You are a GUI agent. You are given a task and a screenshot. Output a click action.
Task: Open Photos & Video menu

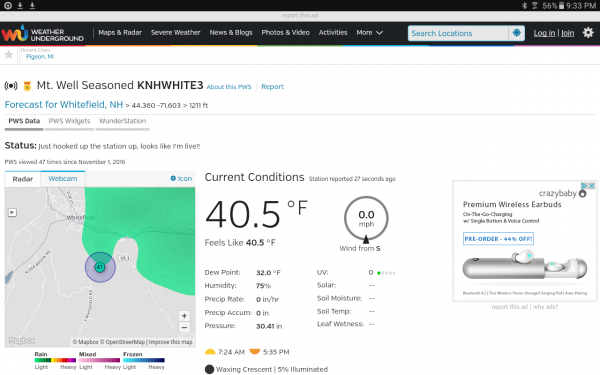point(285,33)
